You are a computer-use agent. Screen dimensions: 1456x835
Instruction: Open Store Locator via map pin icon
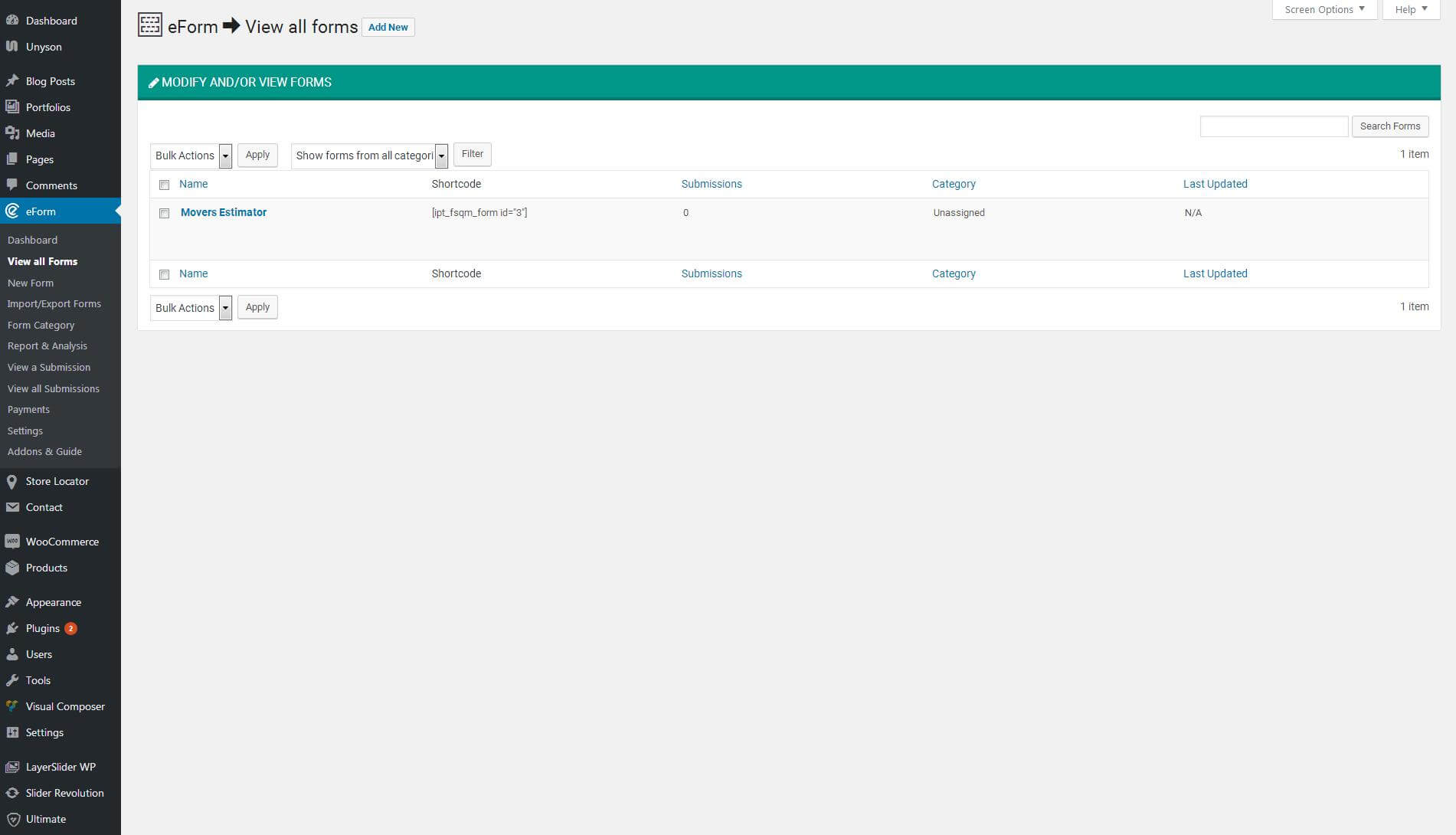tap(12, 482)
